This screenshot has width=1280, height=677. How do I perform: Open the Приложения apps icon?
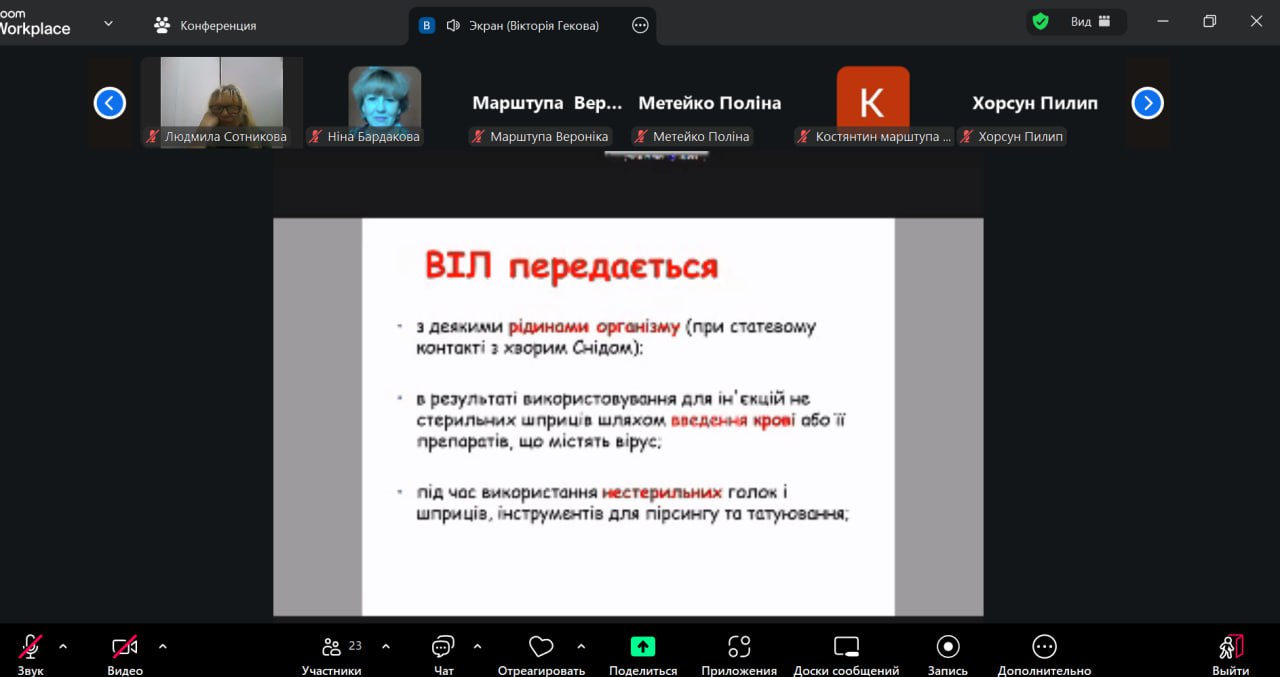click(739, 647)
